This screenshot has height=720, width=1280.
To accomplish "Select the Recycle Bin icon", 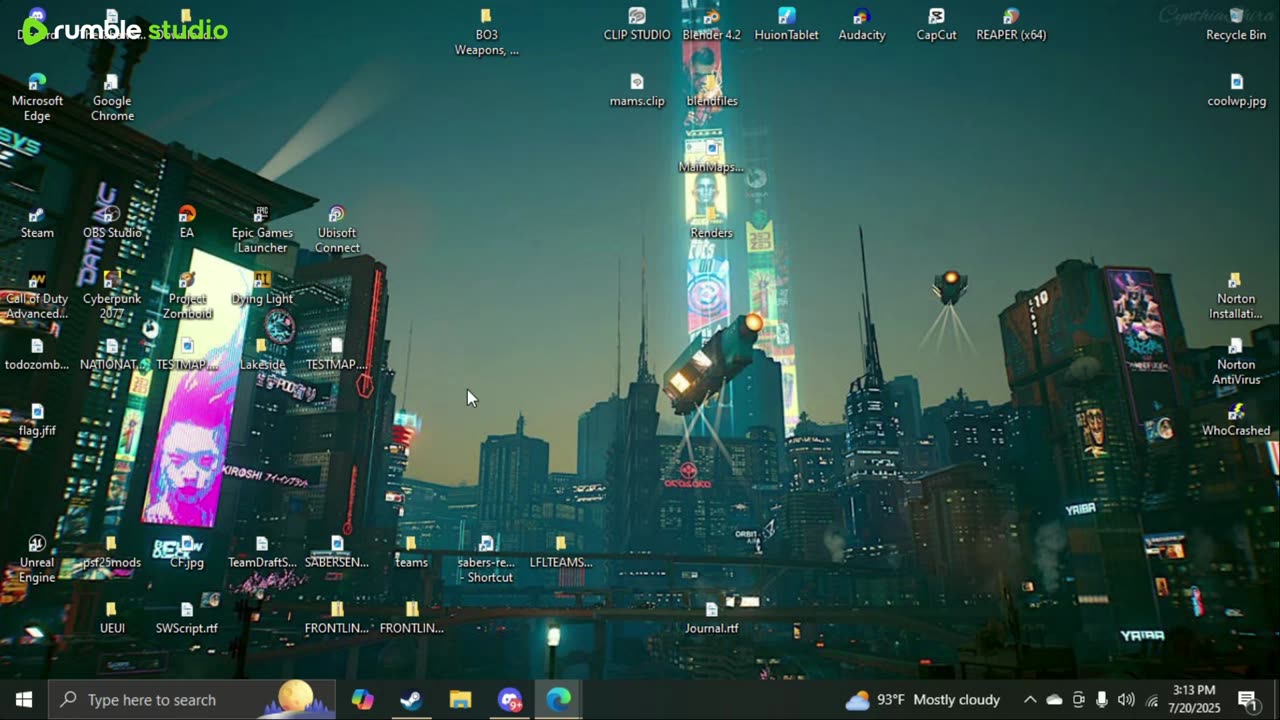I will tap(1237, 24).
